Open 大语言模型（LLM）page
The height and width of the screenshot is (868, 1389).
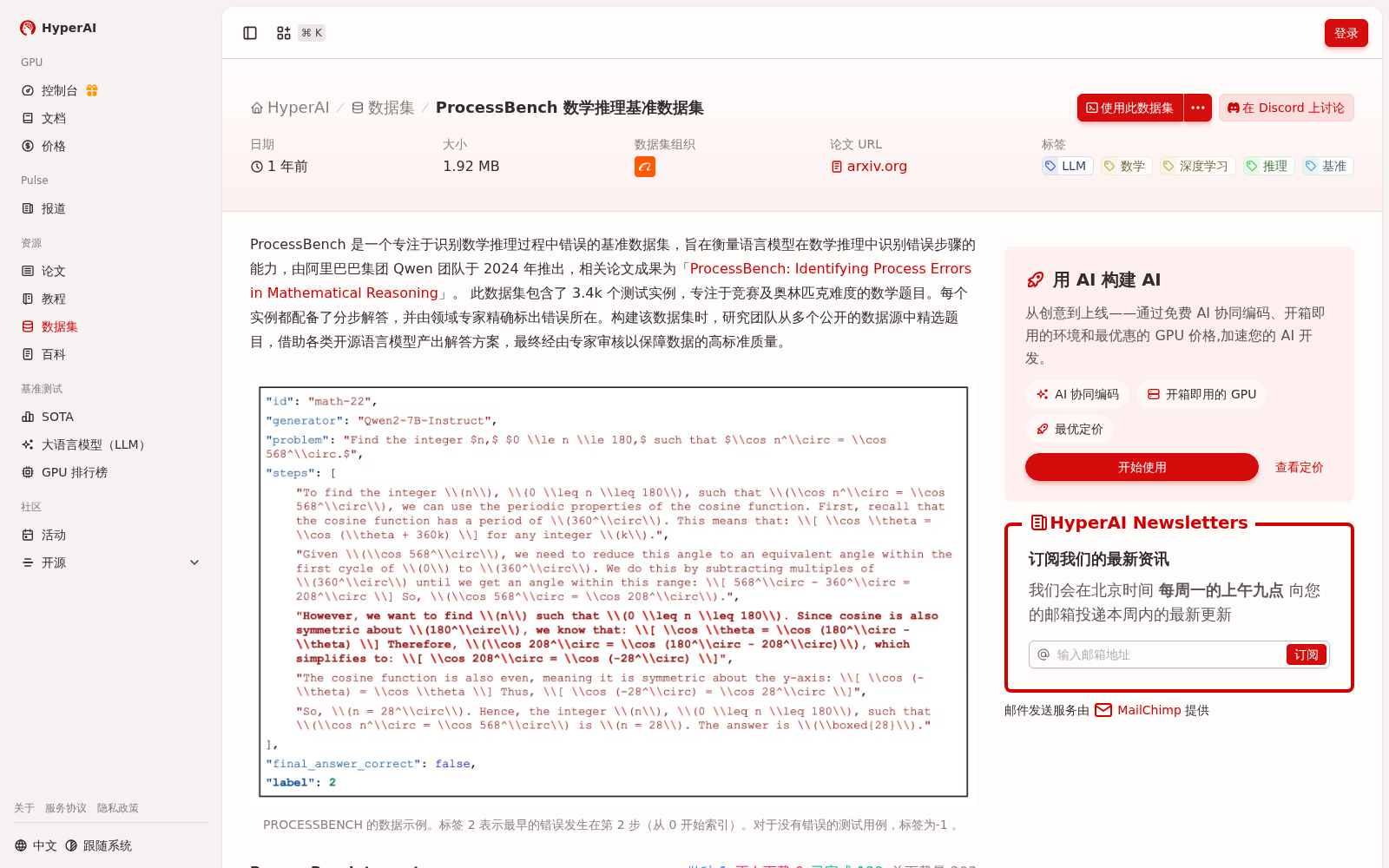pos(84,444)
